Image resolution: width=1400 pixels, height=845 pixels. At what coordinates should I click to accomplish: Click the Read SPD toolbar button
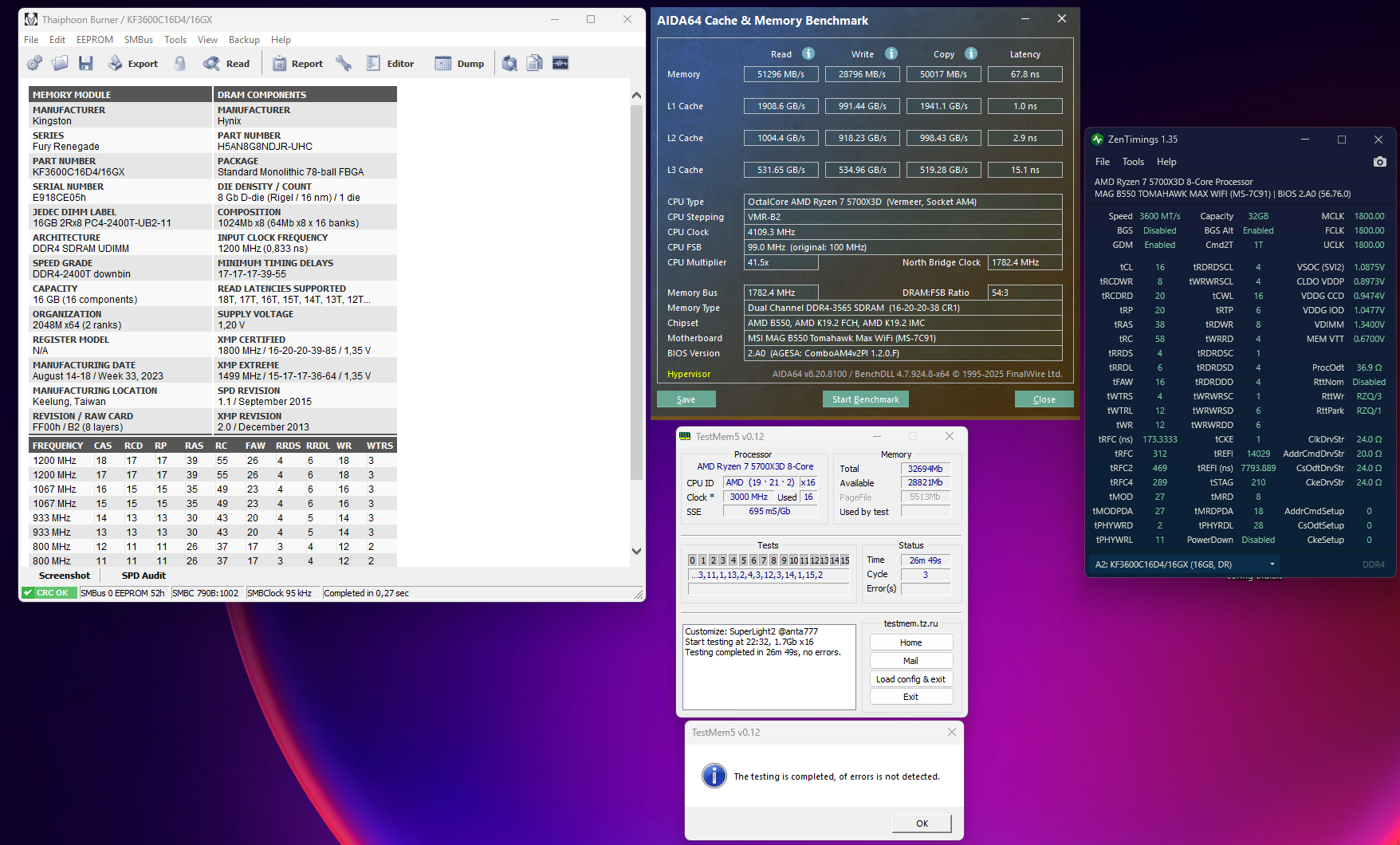coord(226,64)
